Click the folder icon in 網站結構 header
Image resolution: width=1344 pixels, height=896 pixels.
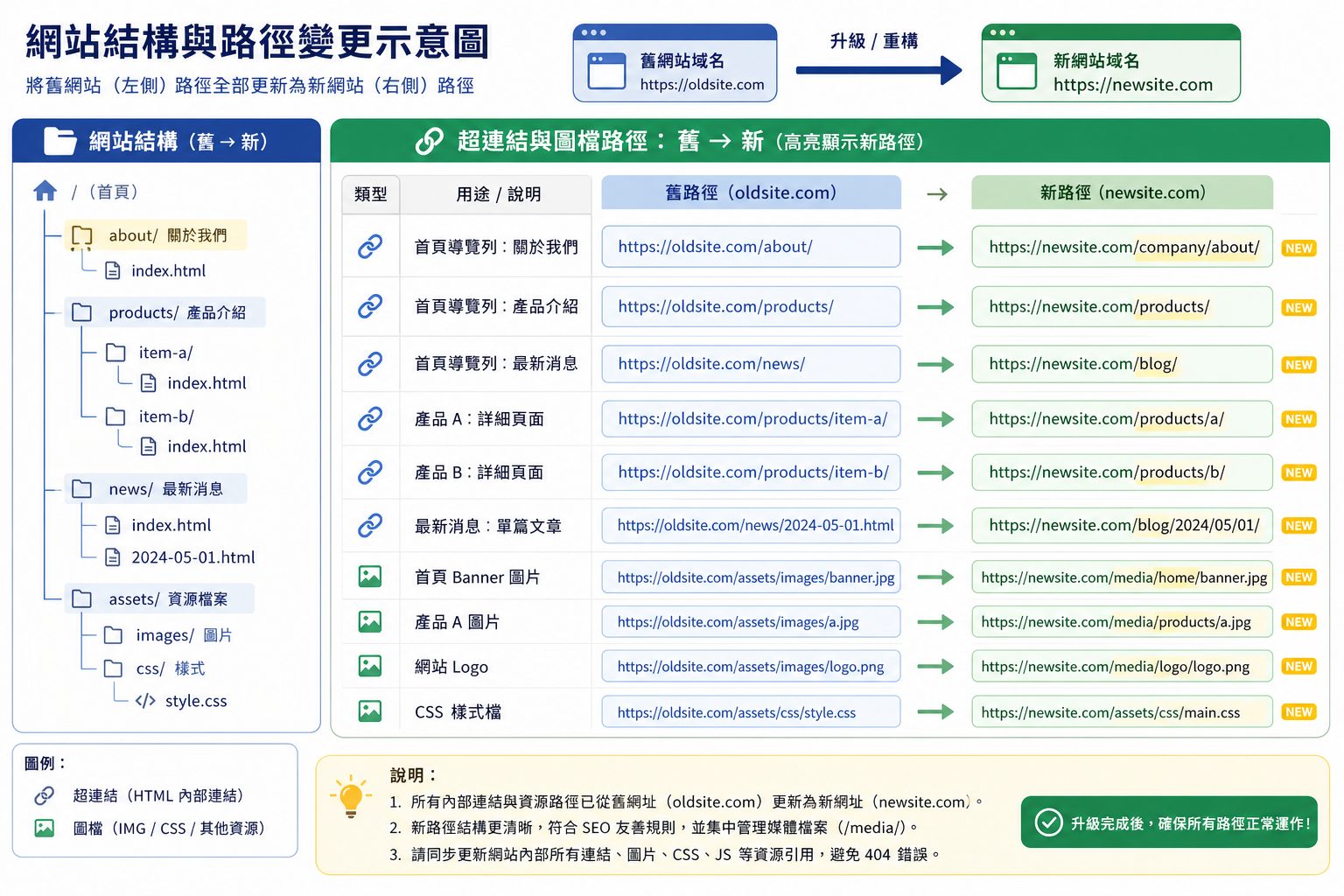tap(60, 141)
